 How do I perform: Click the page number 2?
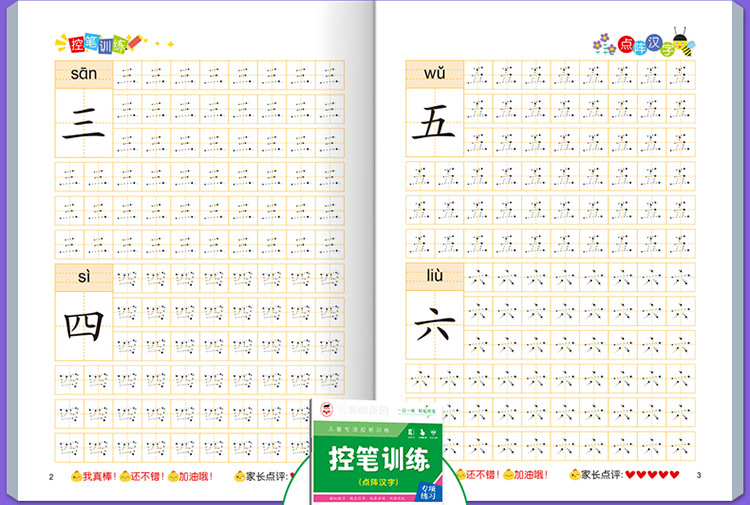click(51, 477)
